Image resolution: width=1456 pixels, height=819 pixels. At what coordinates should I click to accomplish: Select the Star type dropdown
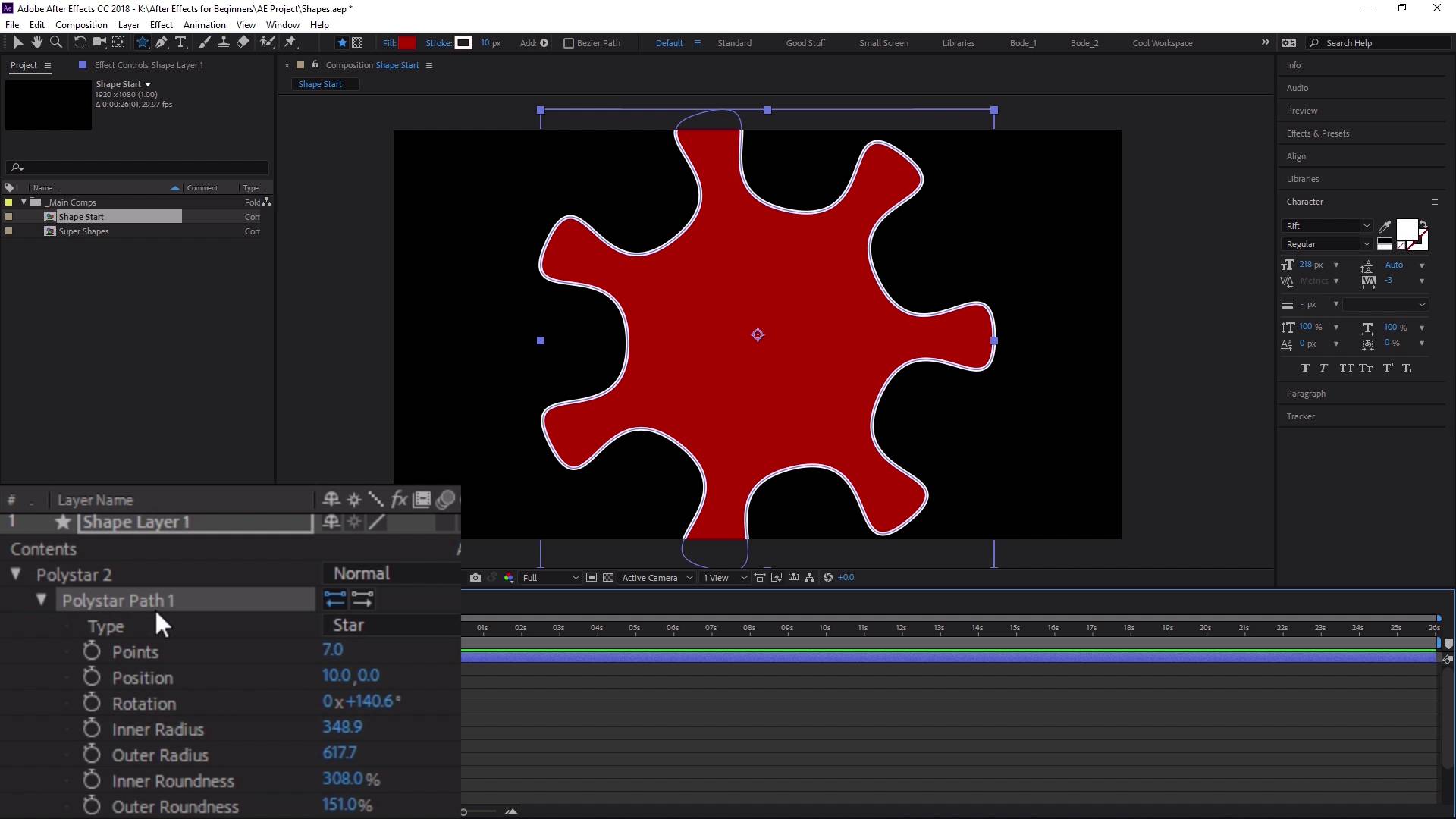(348, 625)
